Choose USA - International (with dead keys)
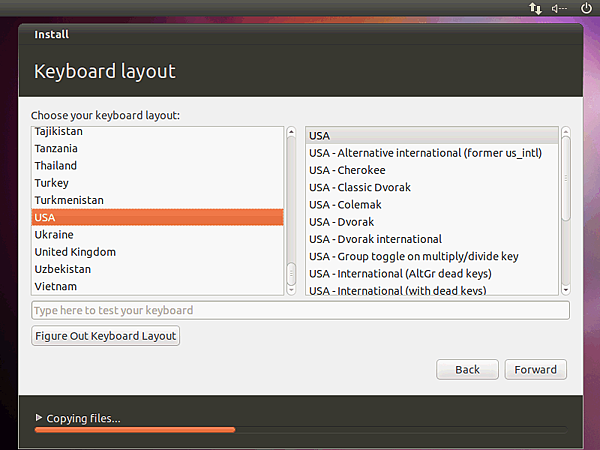The height and width of the screenshot is (450, 600). pyautogui.click(x=432, y=290)
